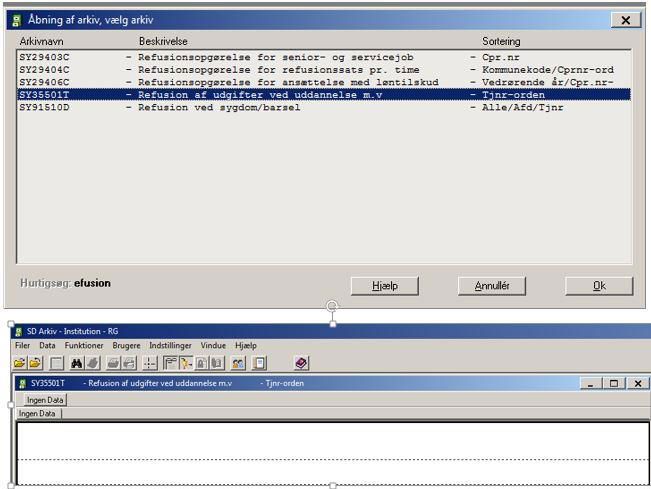
Task: Click 'Refusion ved sygdom/barsel' description
Action: pos(219,108)
